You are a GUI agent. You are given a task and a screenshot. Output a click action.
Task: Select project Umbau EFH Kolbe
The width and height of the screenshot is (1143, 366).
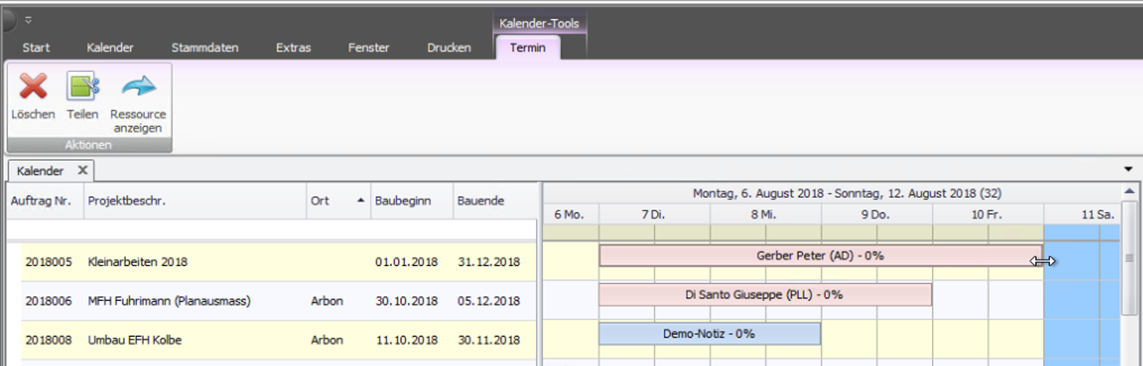[134, 340]
